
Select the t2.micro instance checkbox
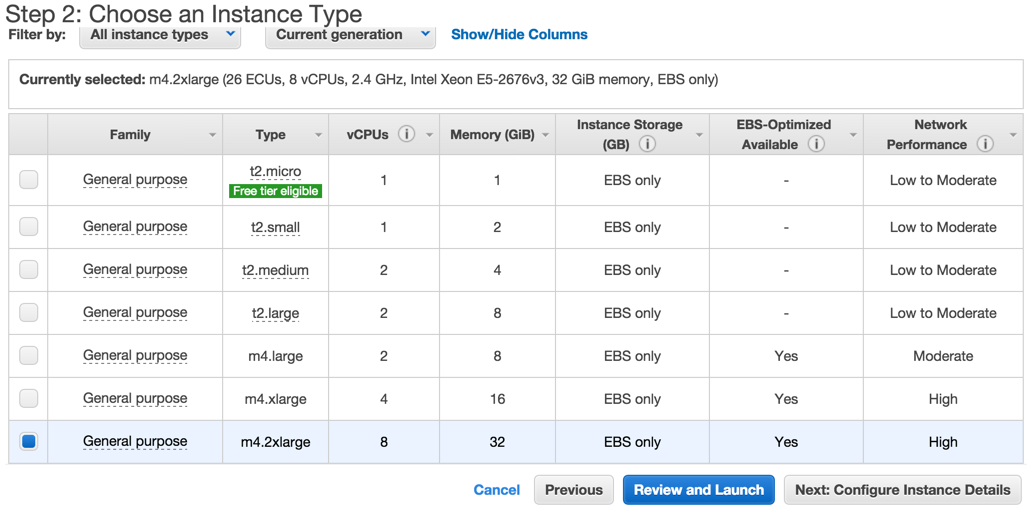[x=29, y=180]
